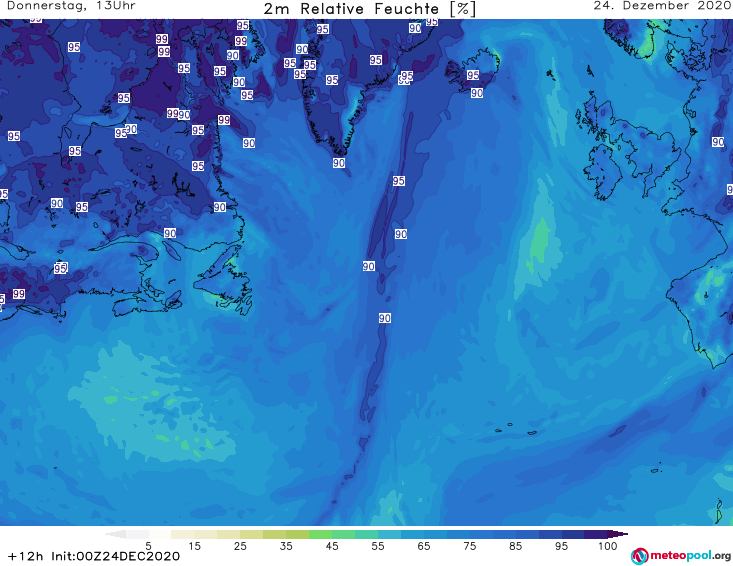Viewport: 733px width, 566px height.
Task: Click the 'Donnerstag, 13Uhr' time label
Action: [71, 6]
